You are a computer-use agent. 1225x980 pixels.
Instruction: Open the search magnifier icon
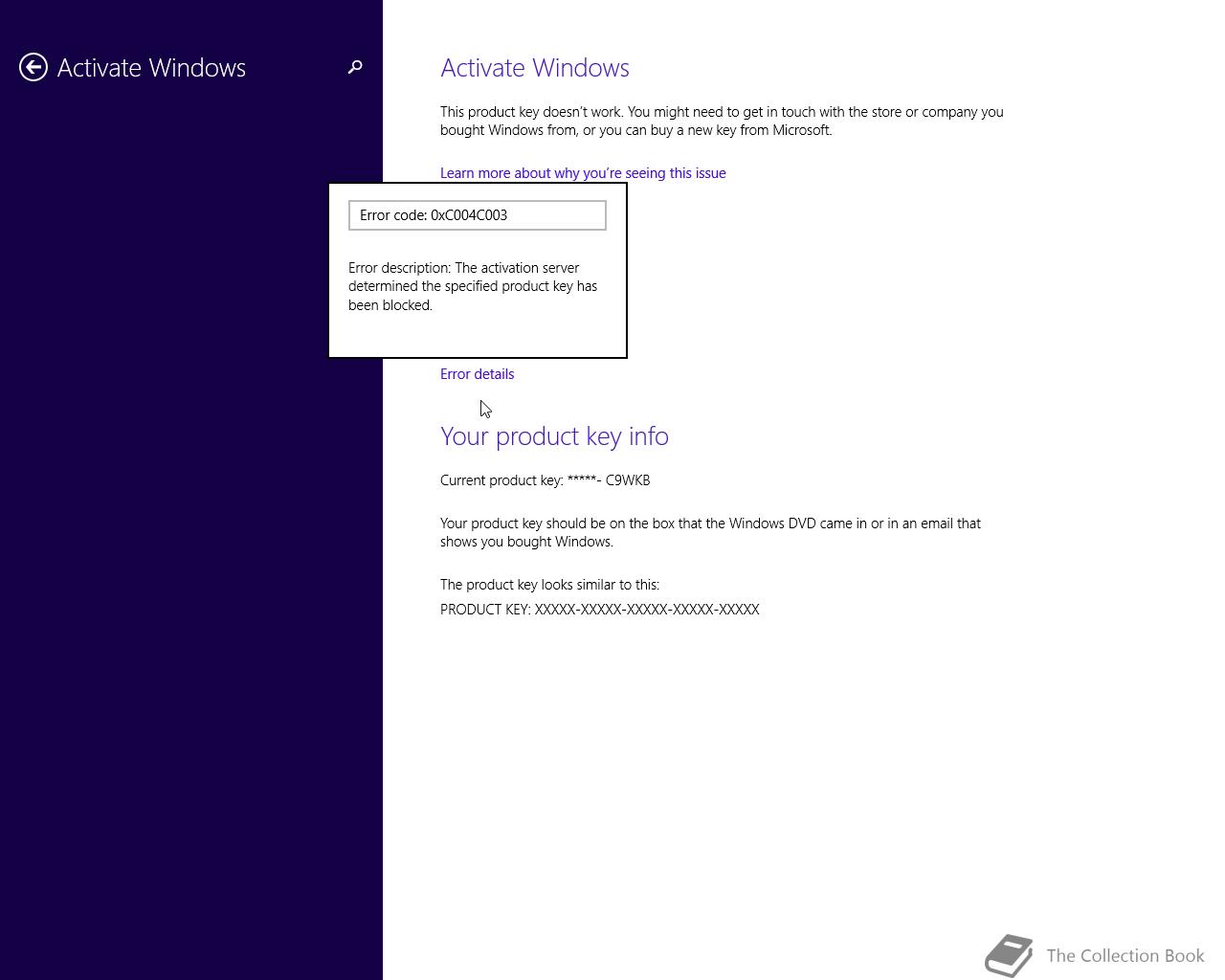tap(355, 67)
